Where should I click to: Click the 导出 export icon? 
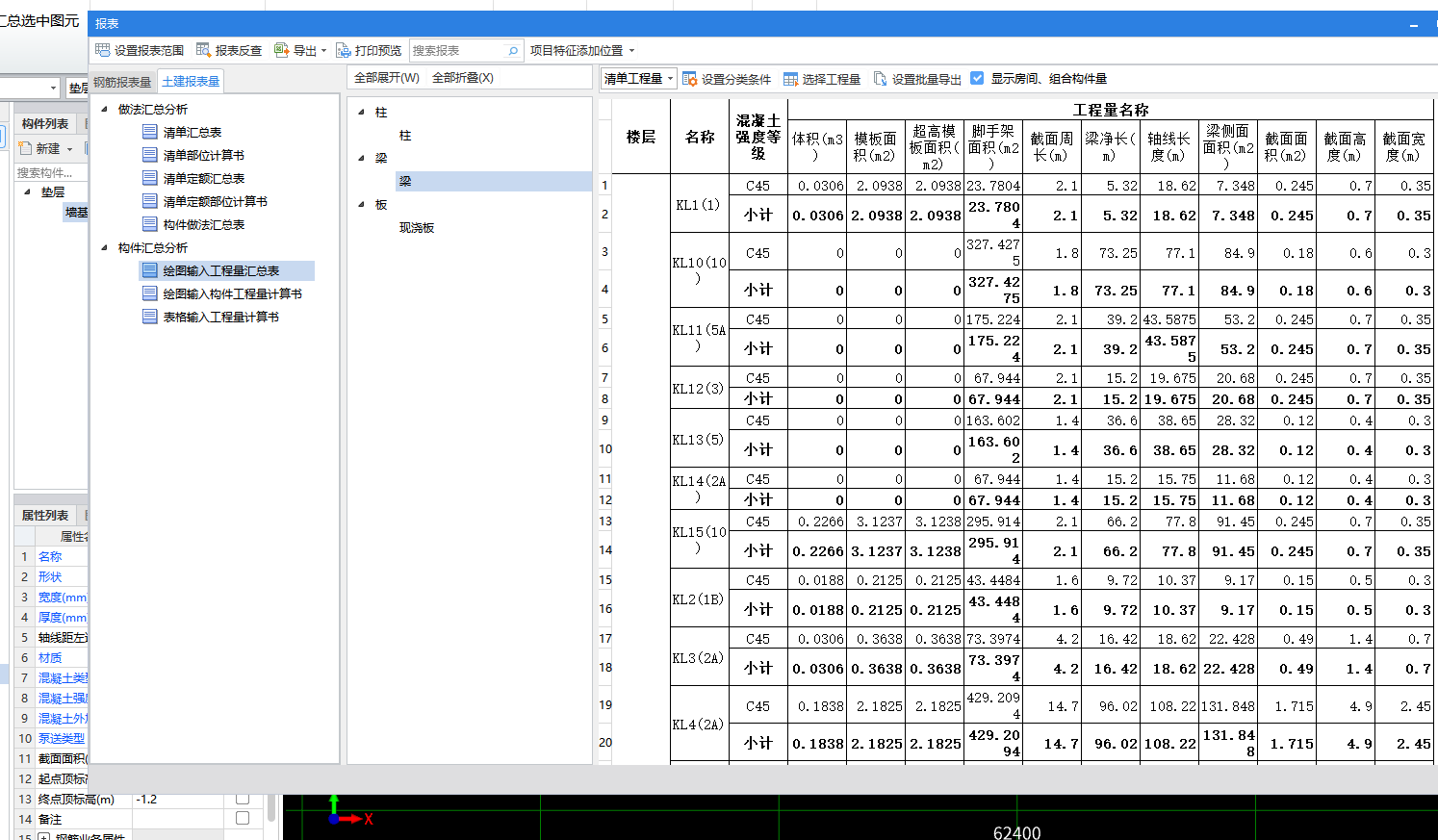point(281,50)
